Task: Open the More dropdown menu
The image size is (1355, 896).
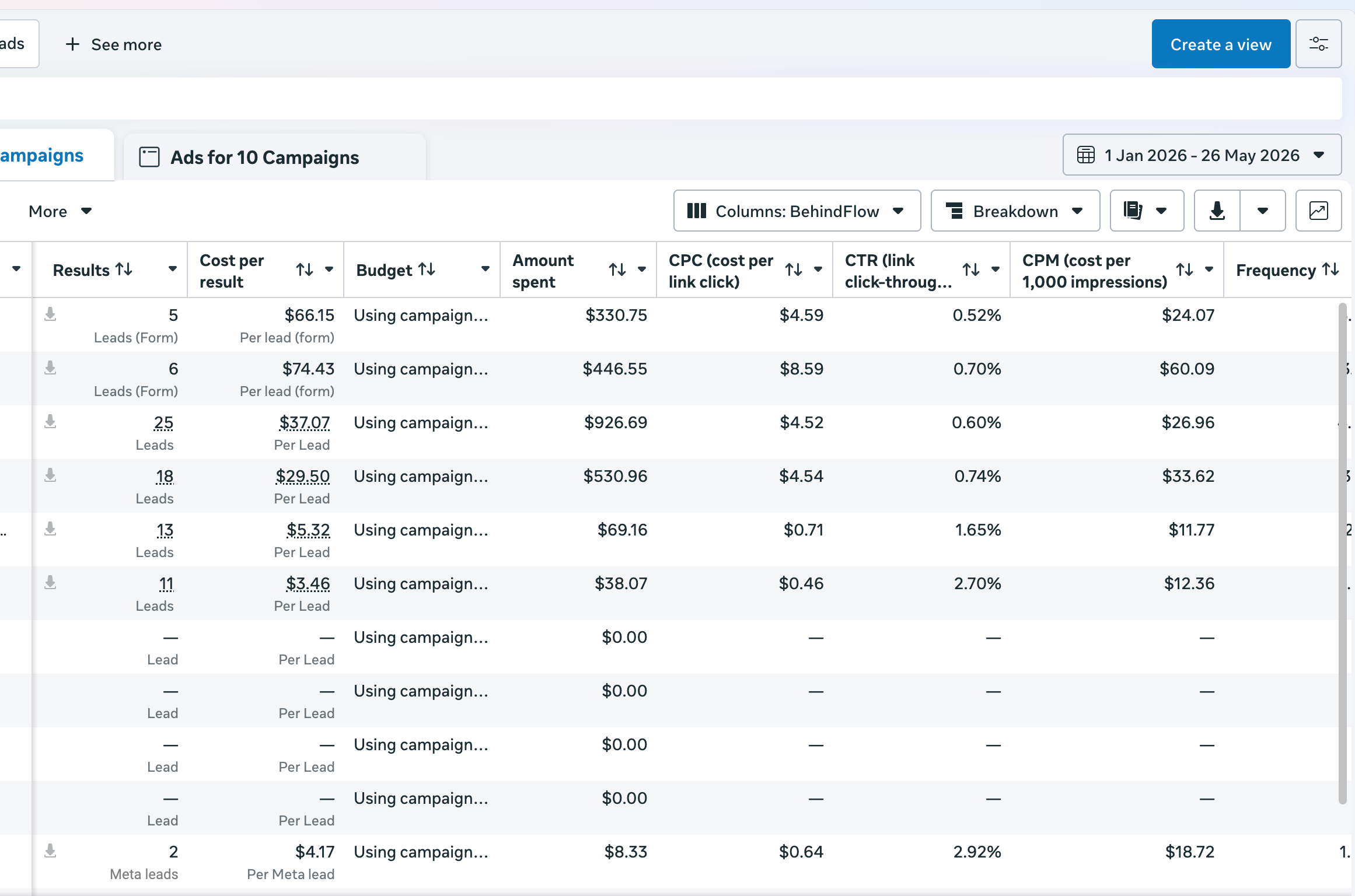Action: pyautogui.click(x=60, y=211)
